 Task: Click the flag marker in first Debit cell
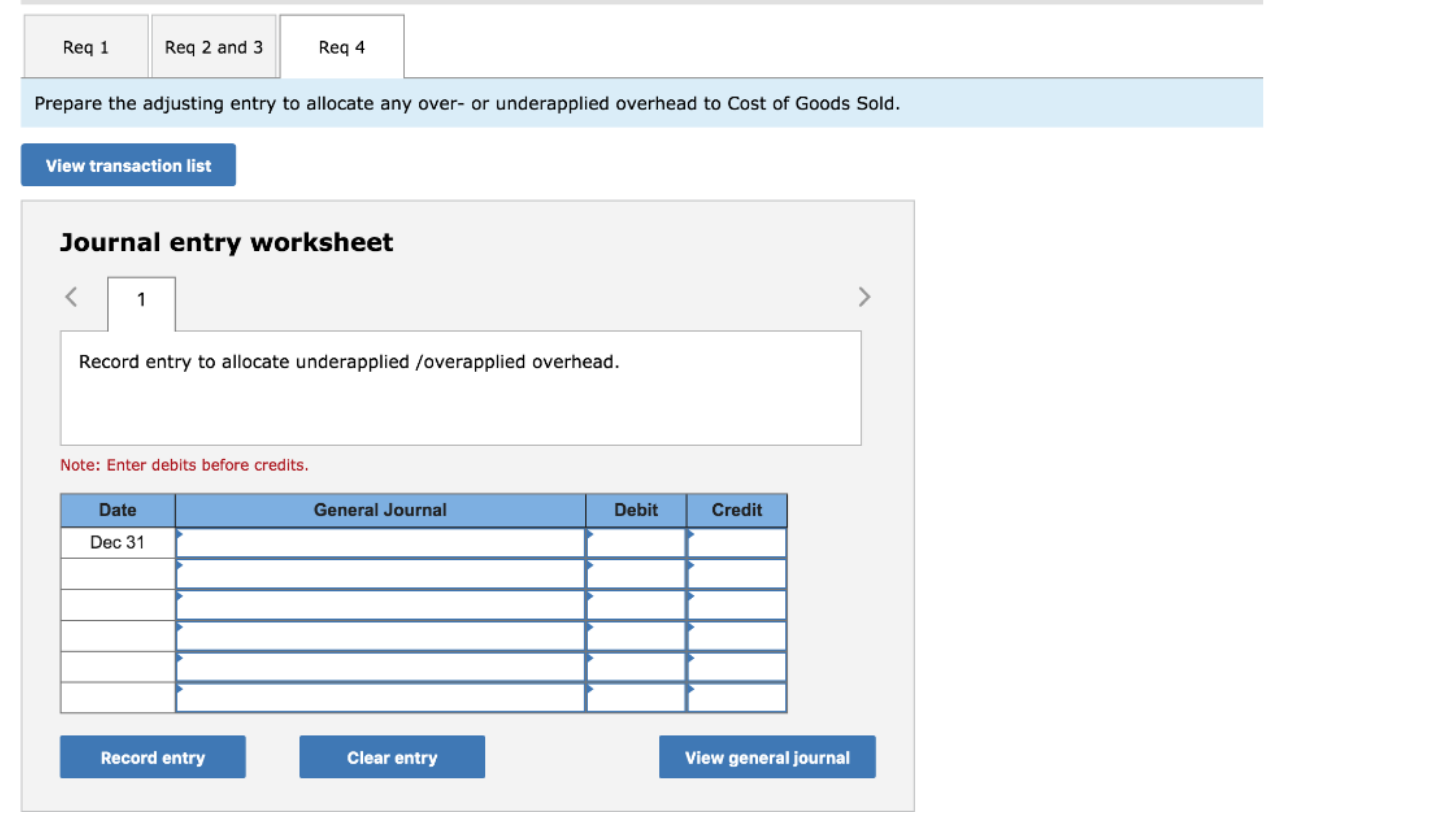point(591,536)
